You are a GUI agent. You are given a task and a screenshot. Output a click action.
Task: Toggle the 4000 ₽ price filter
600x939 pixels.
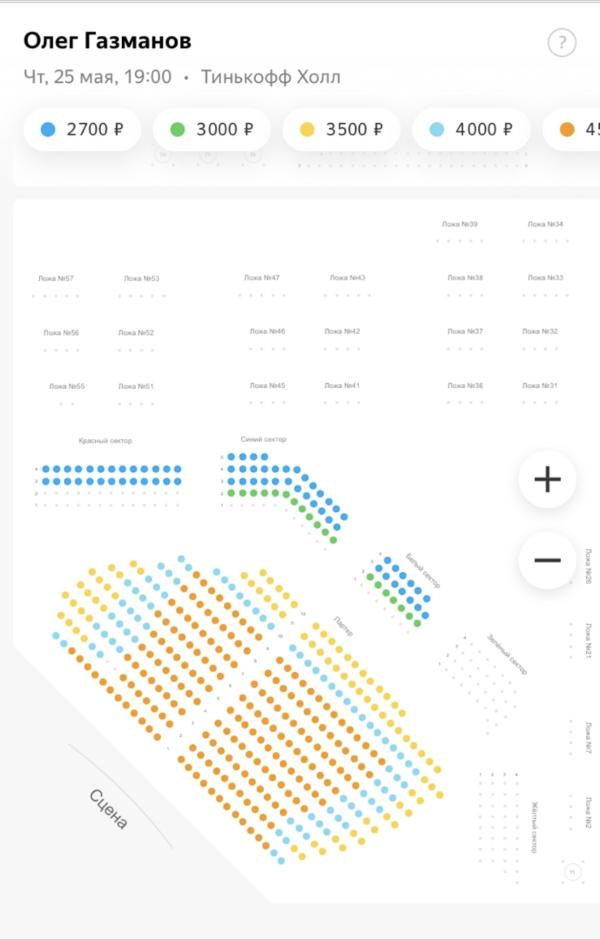click(471, 129)
